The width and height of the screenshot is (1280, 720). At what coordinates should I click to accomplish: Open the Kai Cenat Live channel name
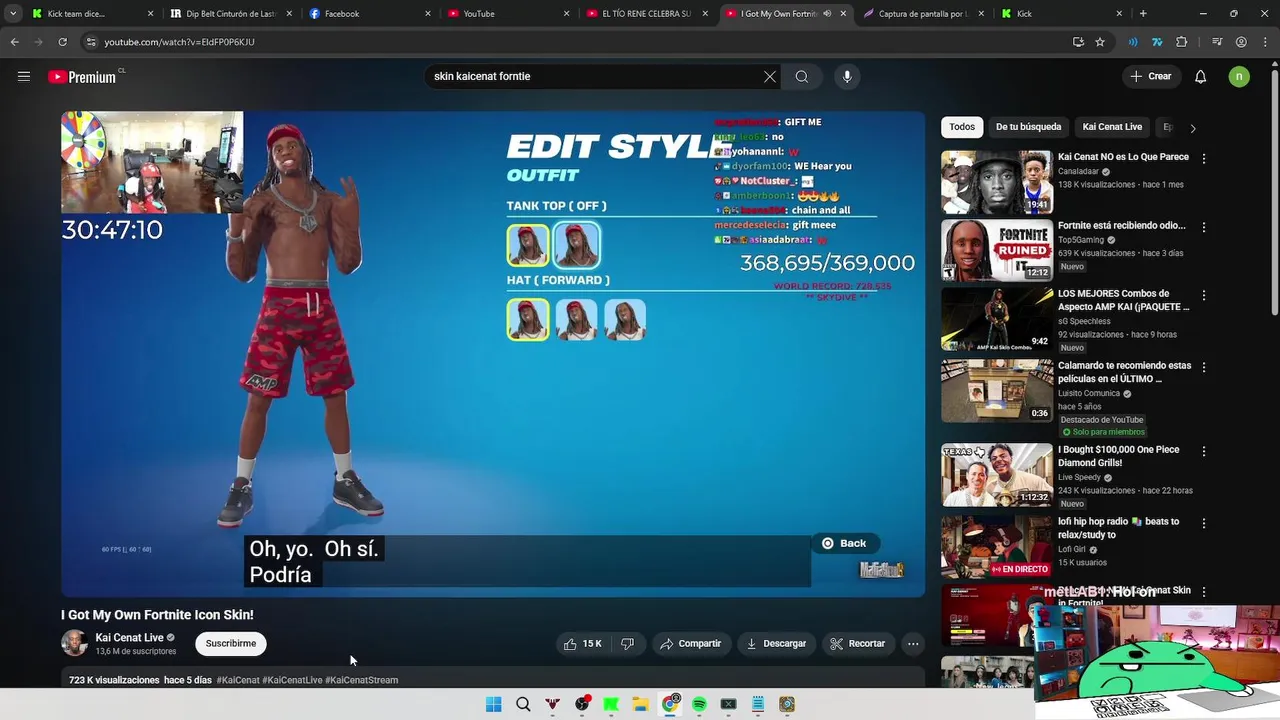pyautogui.click(x=129, y=638)
